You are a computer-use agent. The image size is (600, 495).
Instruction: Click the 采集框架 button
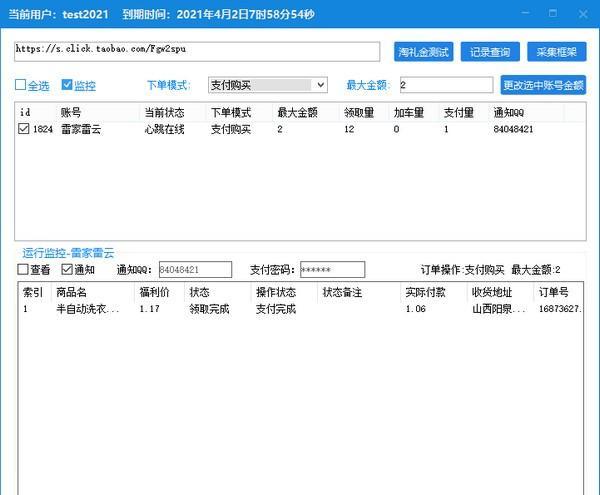coord(556,52)
